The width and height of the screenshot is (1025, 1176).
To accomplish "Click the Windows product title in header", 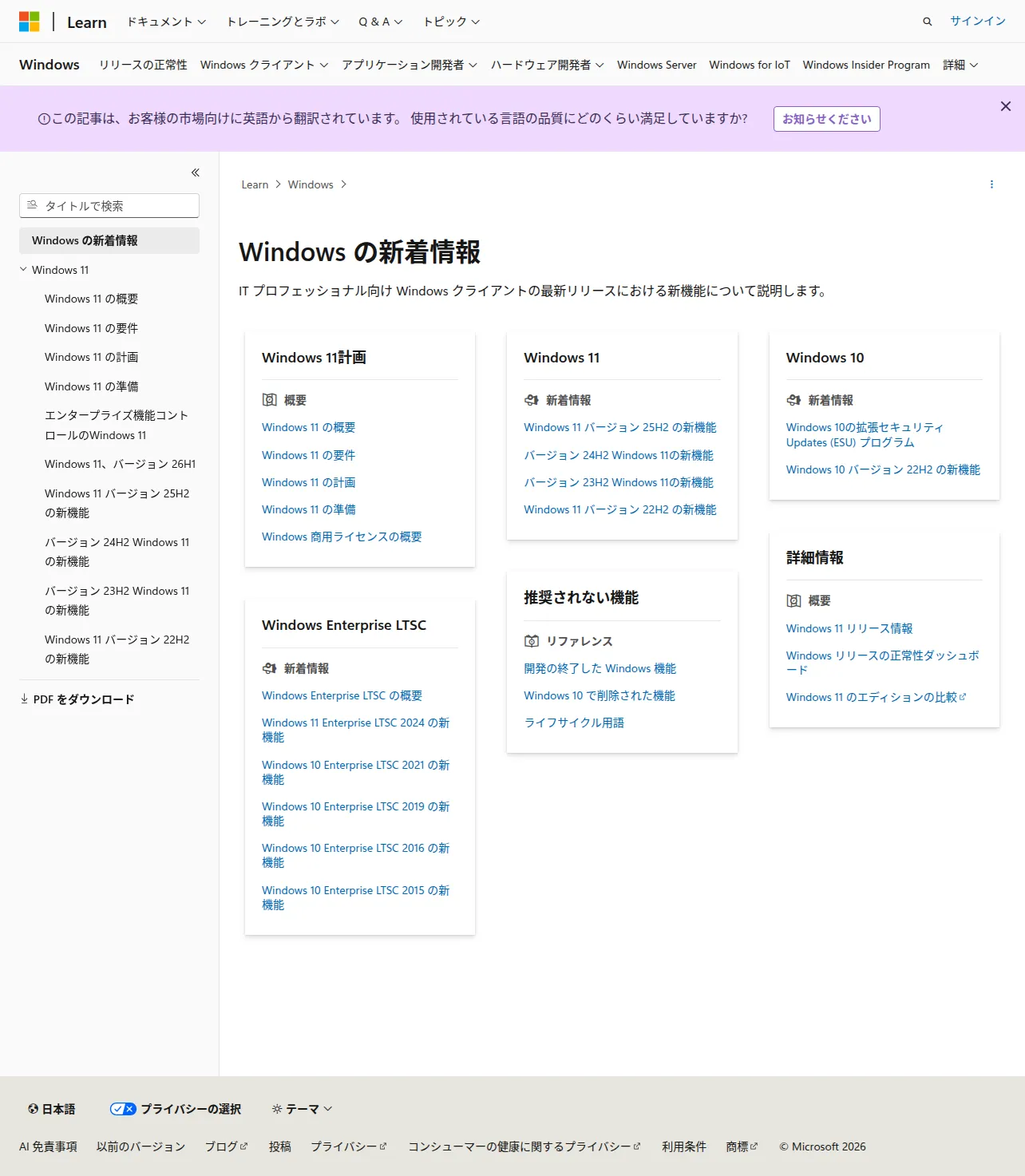I will pos(49,65).
